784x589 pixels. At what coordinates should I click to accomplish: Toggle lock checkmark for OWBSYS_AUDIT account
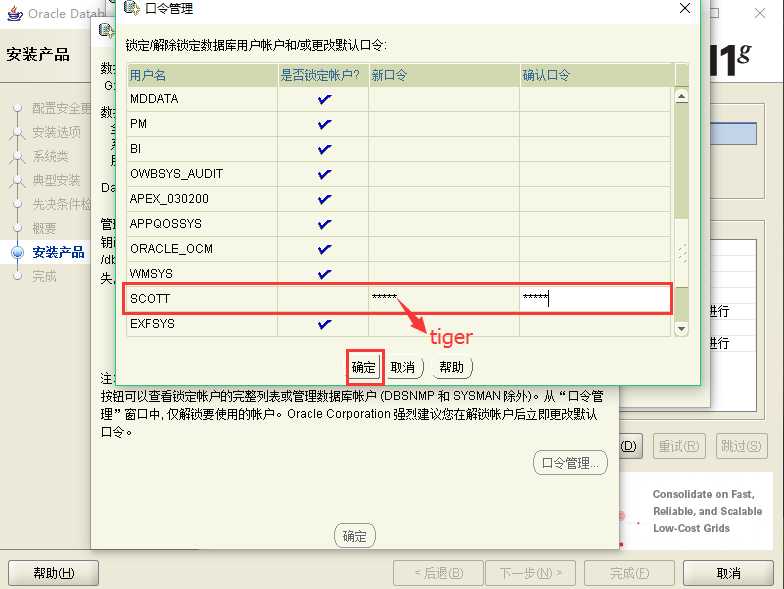tap(324, 174)
